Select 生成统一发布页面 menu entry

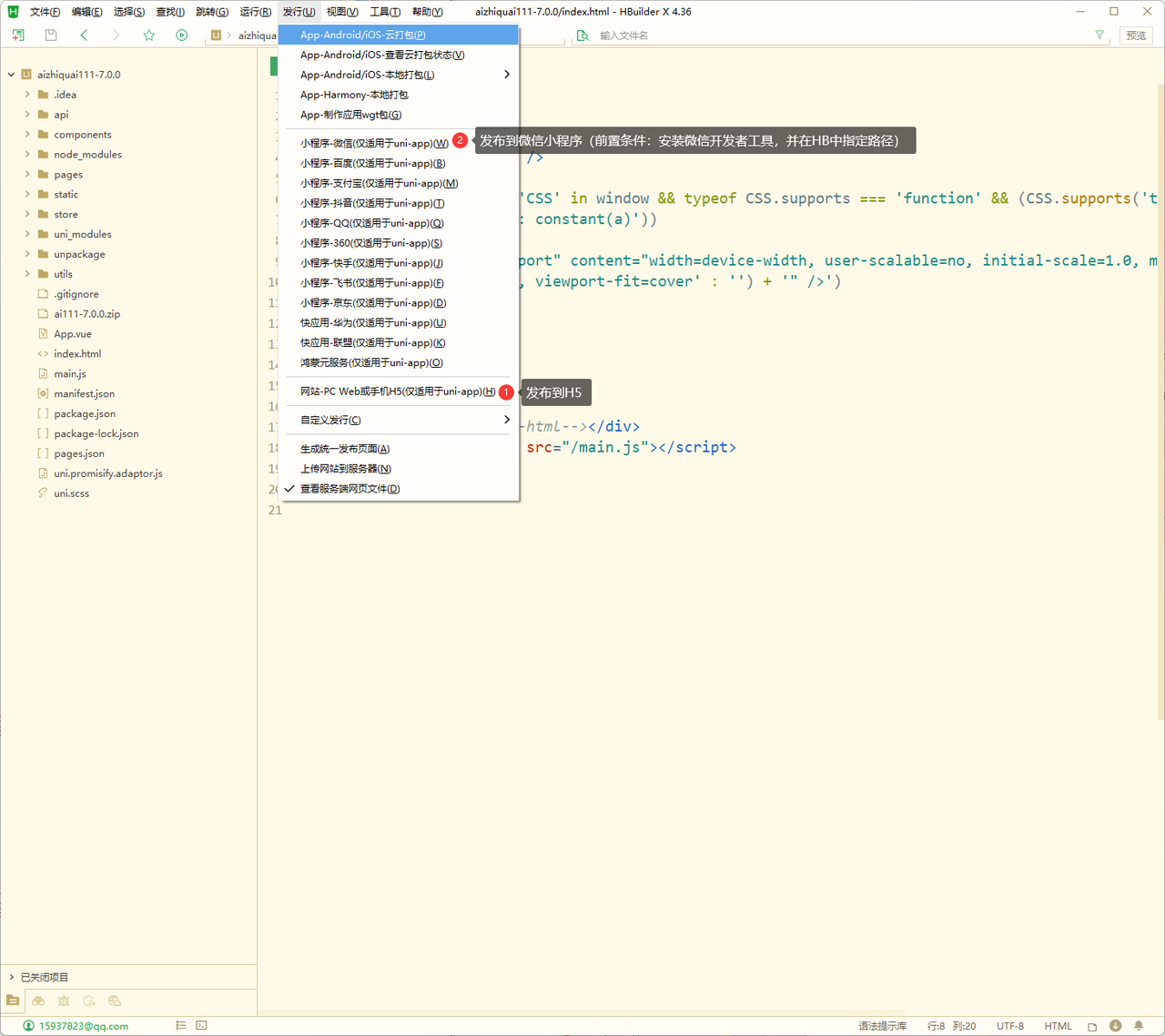point(398,449)
